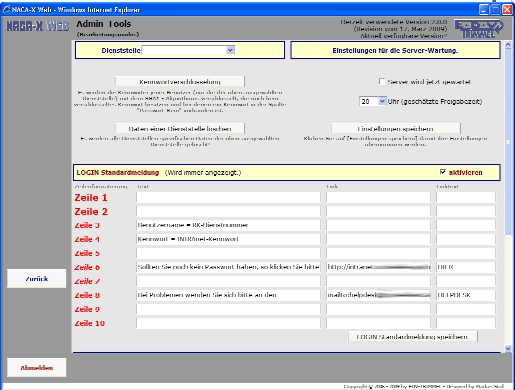Click the Zeile 6 link text field
The width and height of the screenshot is (515, 390).
(466, 267)
